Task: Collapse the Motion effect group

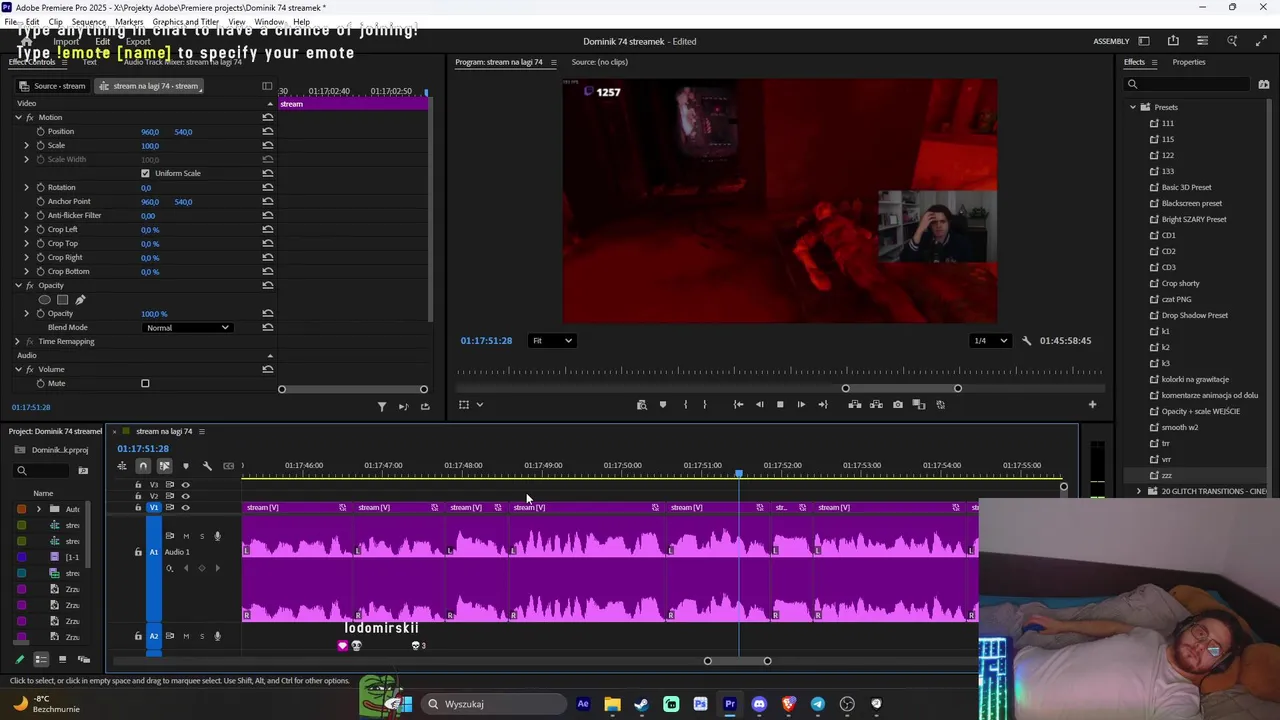Action: click(17, 118)
